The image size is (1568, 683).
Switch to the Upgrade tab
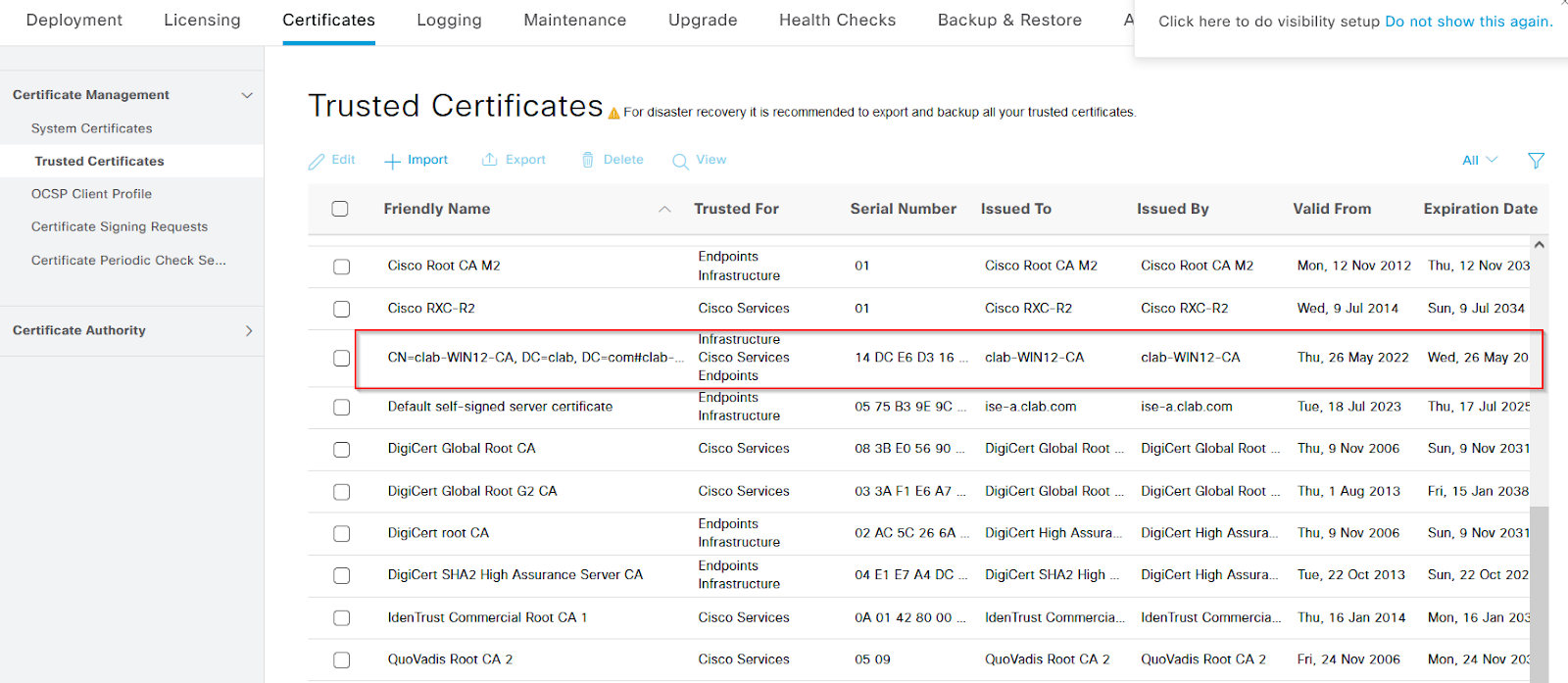[703, 20]
